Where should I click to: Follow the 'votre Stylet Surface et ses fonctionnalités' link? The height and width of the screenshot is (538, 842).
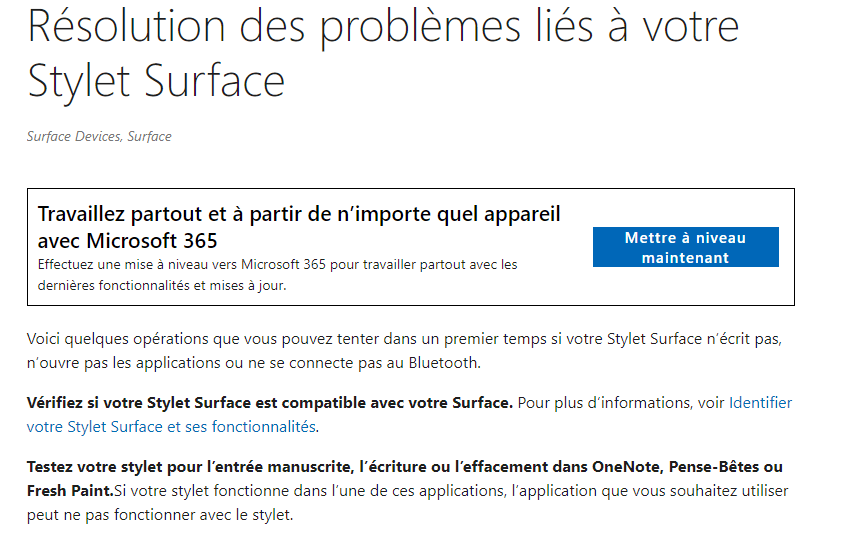(x=171, y=426)
